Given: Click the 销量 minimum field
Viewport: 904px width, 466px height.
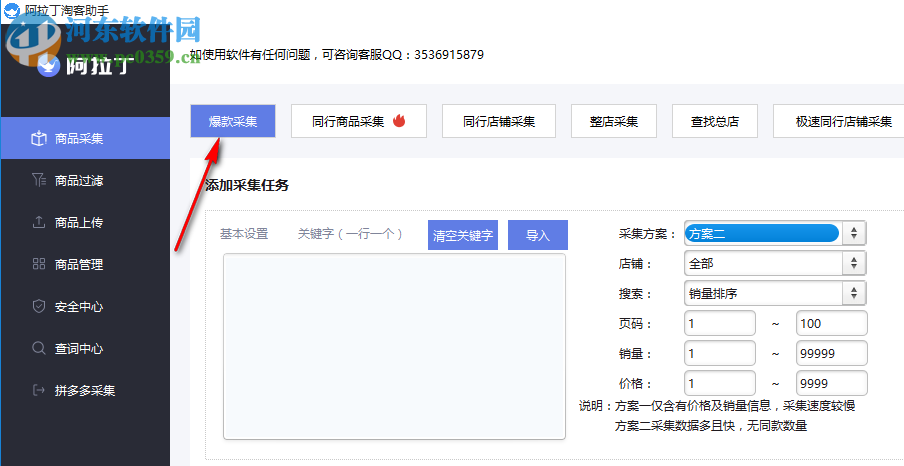Looking at the screenshot, I should (x=720, y=354).
